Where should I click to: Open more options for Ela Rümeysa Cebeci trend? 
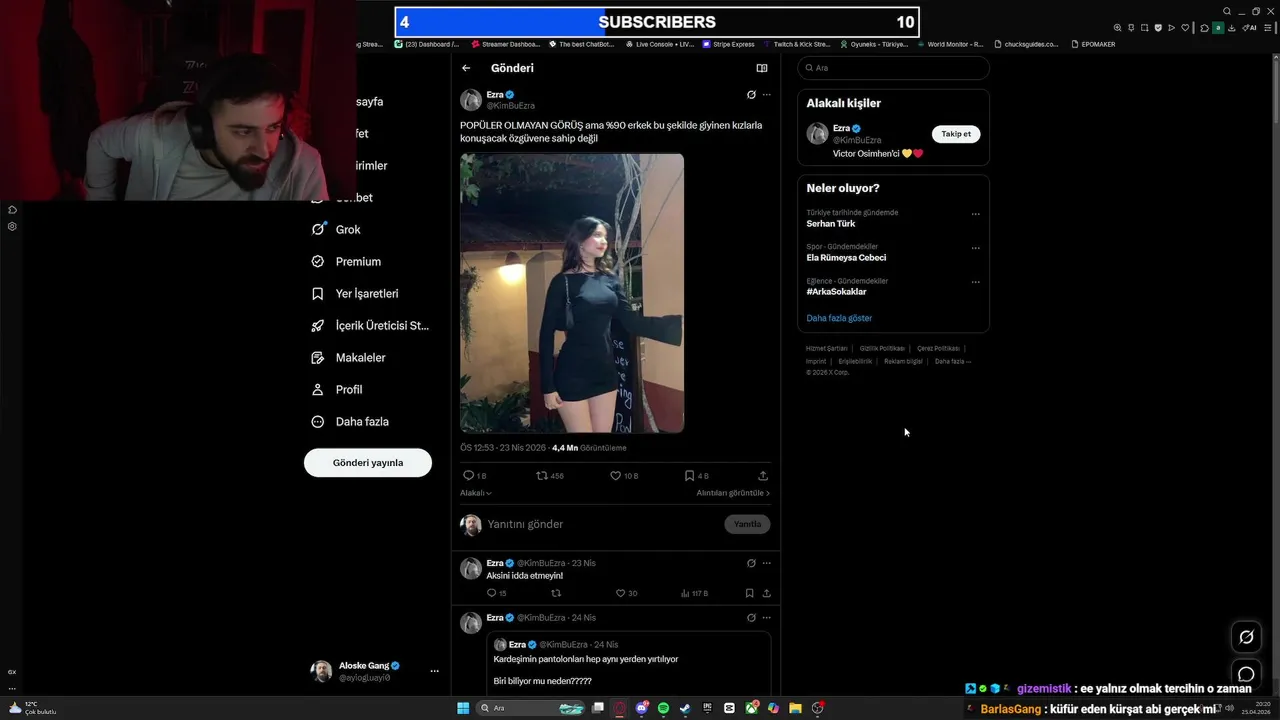pyautogui.click(x=976, y=248)
